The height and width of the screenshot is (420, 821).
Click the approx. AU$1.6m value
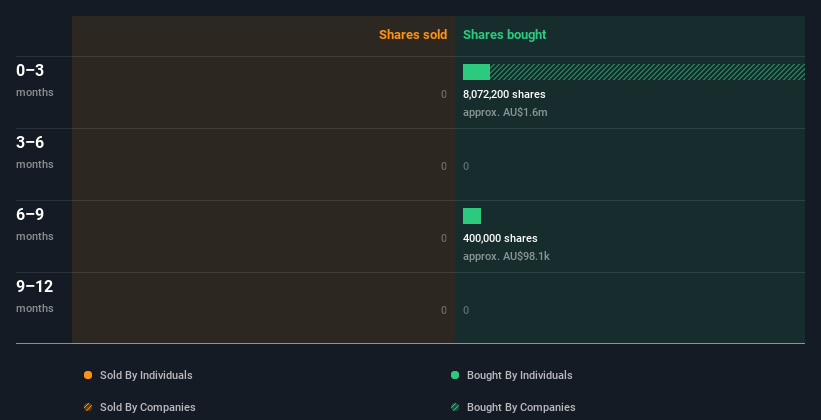[x=505, y=112]
